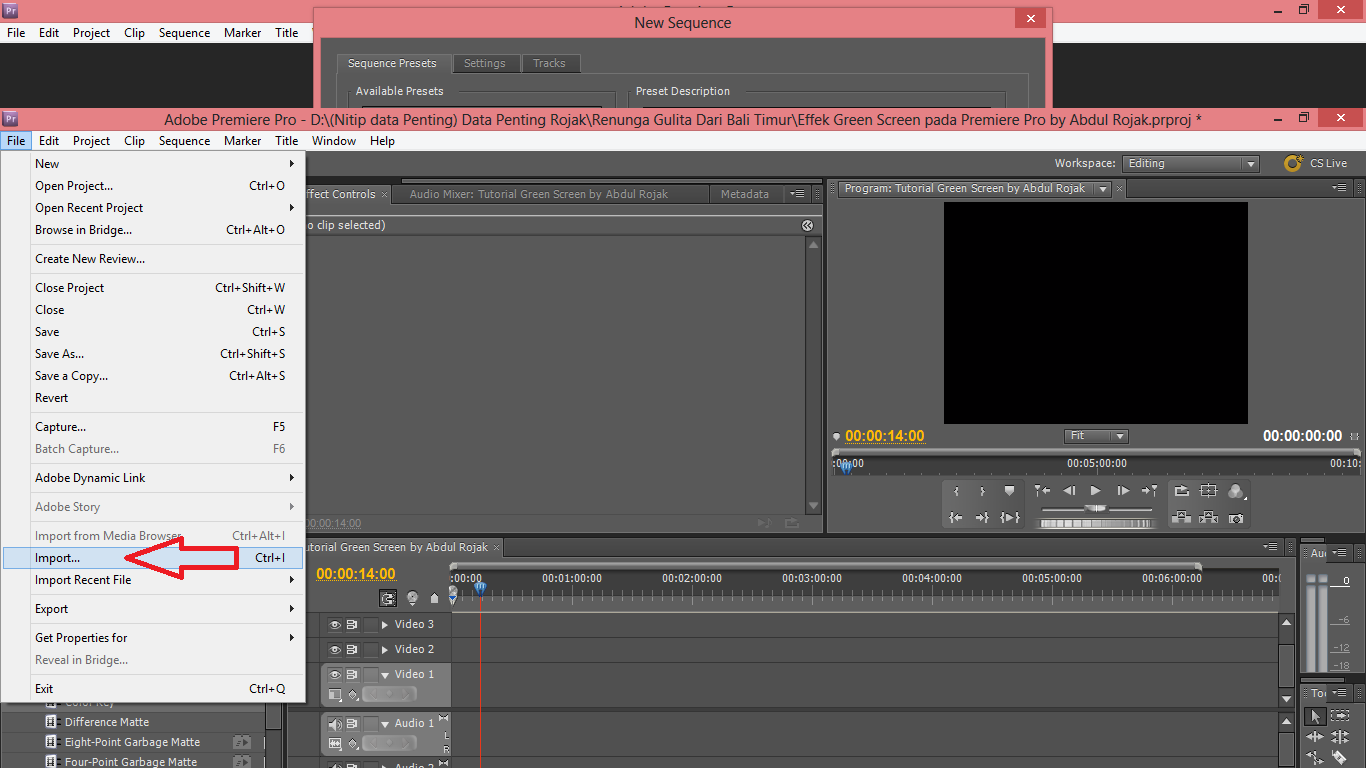Toggle Safe Margins in Program monitor

point(1209,491)
